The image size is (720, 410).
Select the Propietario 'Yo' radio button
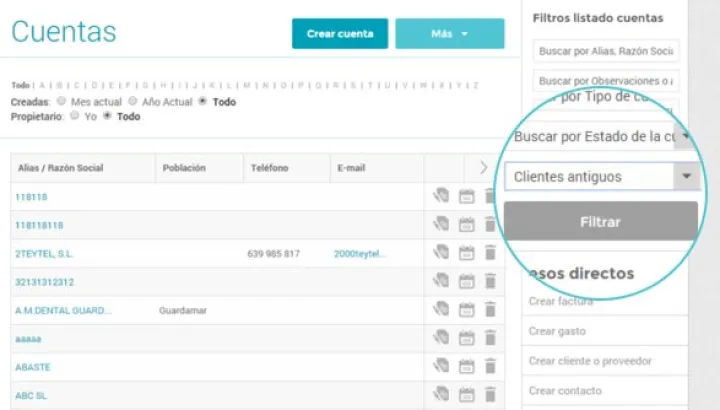click(x=74, y=115)
